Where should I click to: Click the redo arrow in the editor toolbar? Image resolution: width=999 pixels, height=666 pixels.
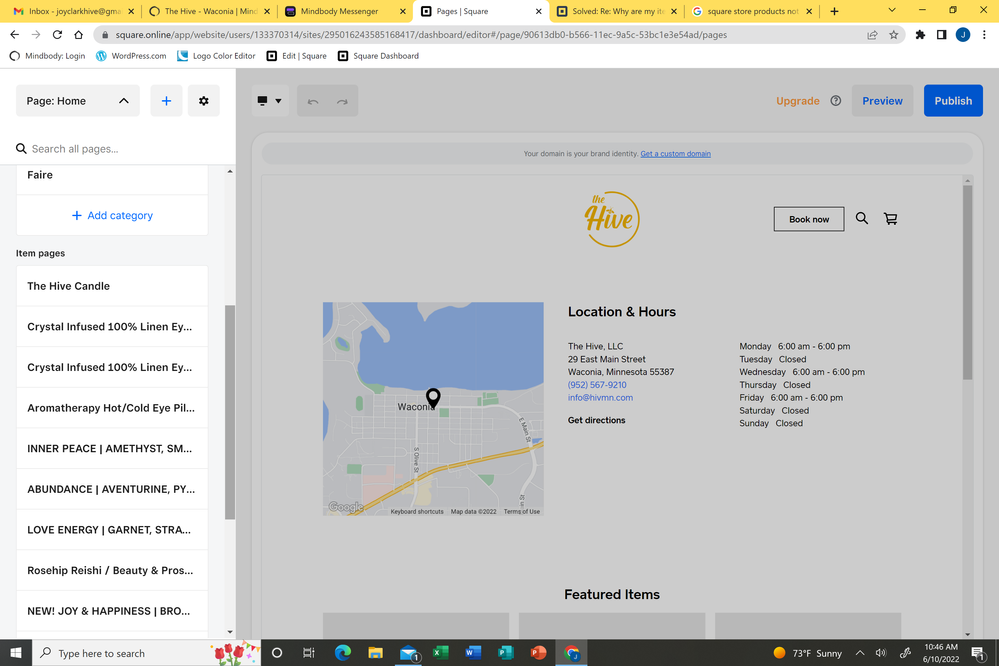[342, 101]
